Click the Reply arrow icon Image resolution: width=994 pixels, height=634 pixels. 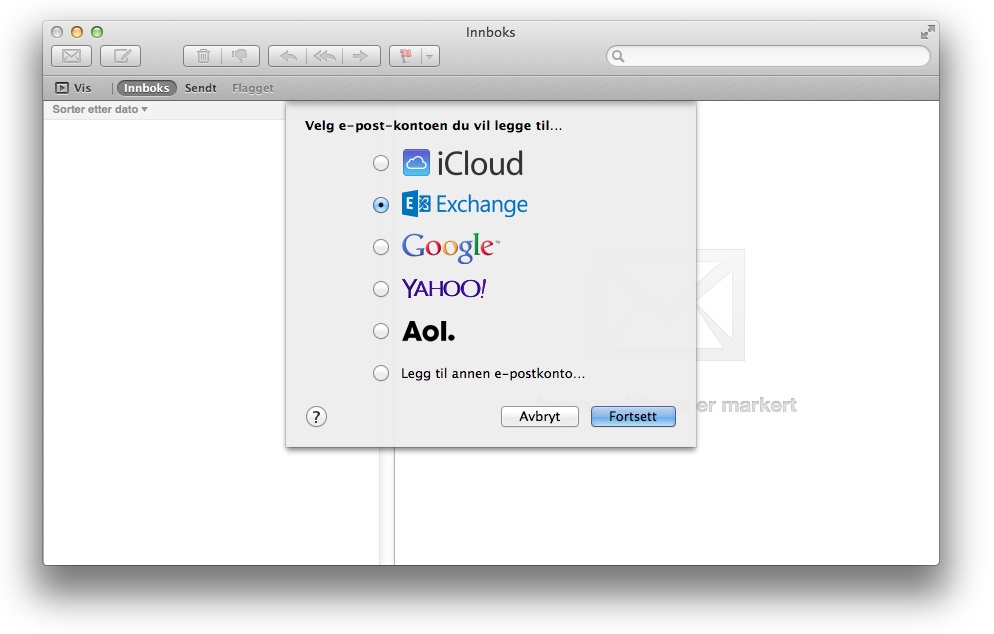(x=287, y=57)
